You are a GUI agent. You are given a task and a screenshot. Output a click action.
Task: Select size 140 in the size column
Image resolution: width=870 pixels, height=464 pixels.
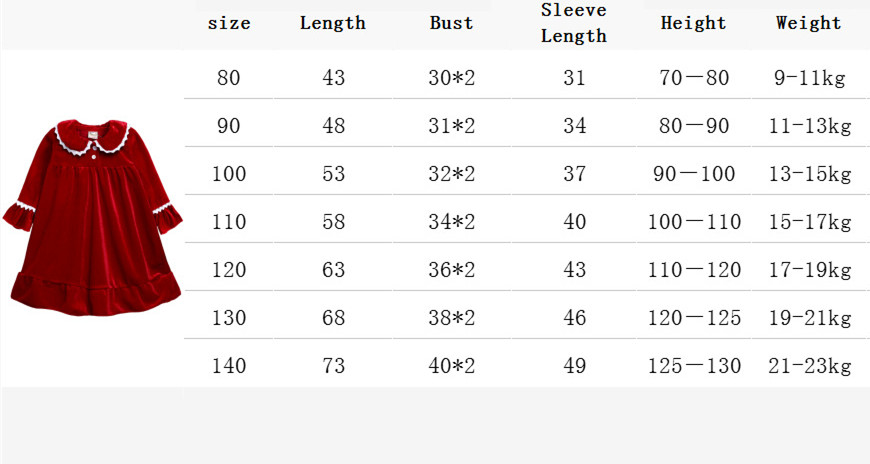click(229, 366)
